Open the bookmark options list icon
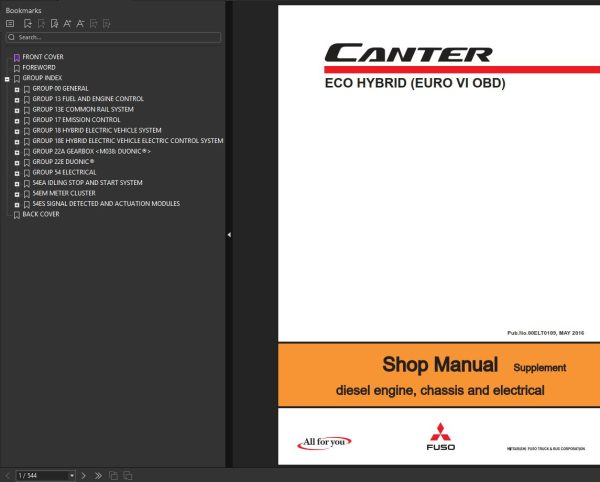Image resolution: width=600 pixels, height=482 pixels. click(x=10, y=24)
